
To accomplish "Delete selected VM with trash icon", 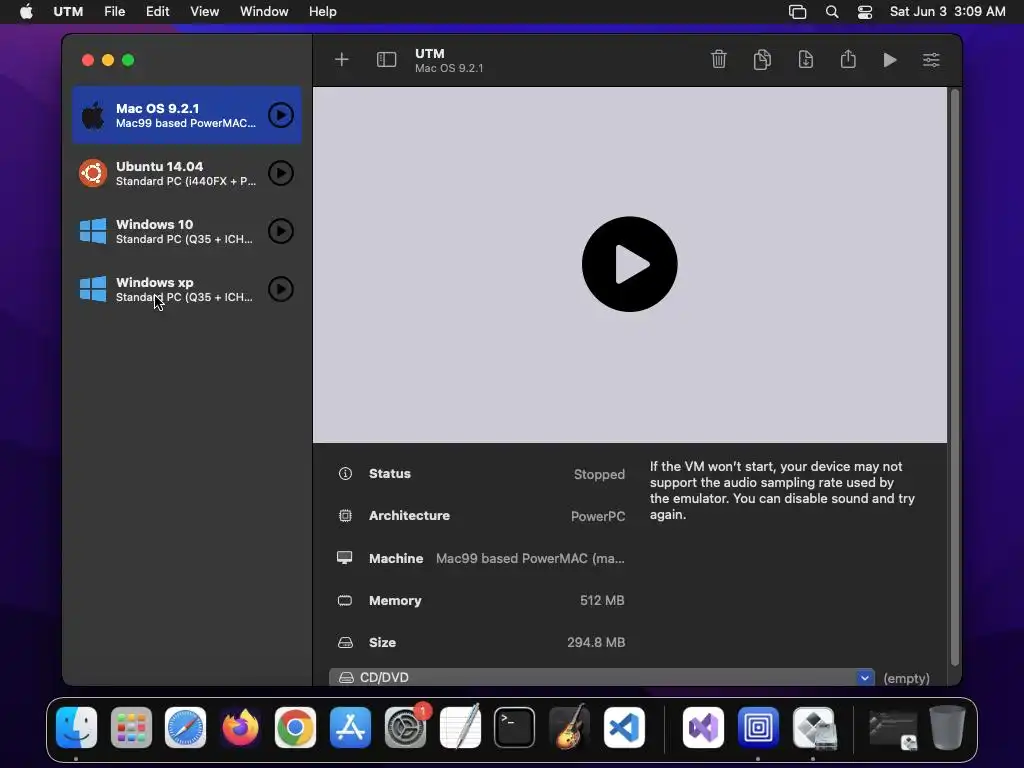I will (x=718, y=59).
